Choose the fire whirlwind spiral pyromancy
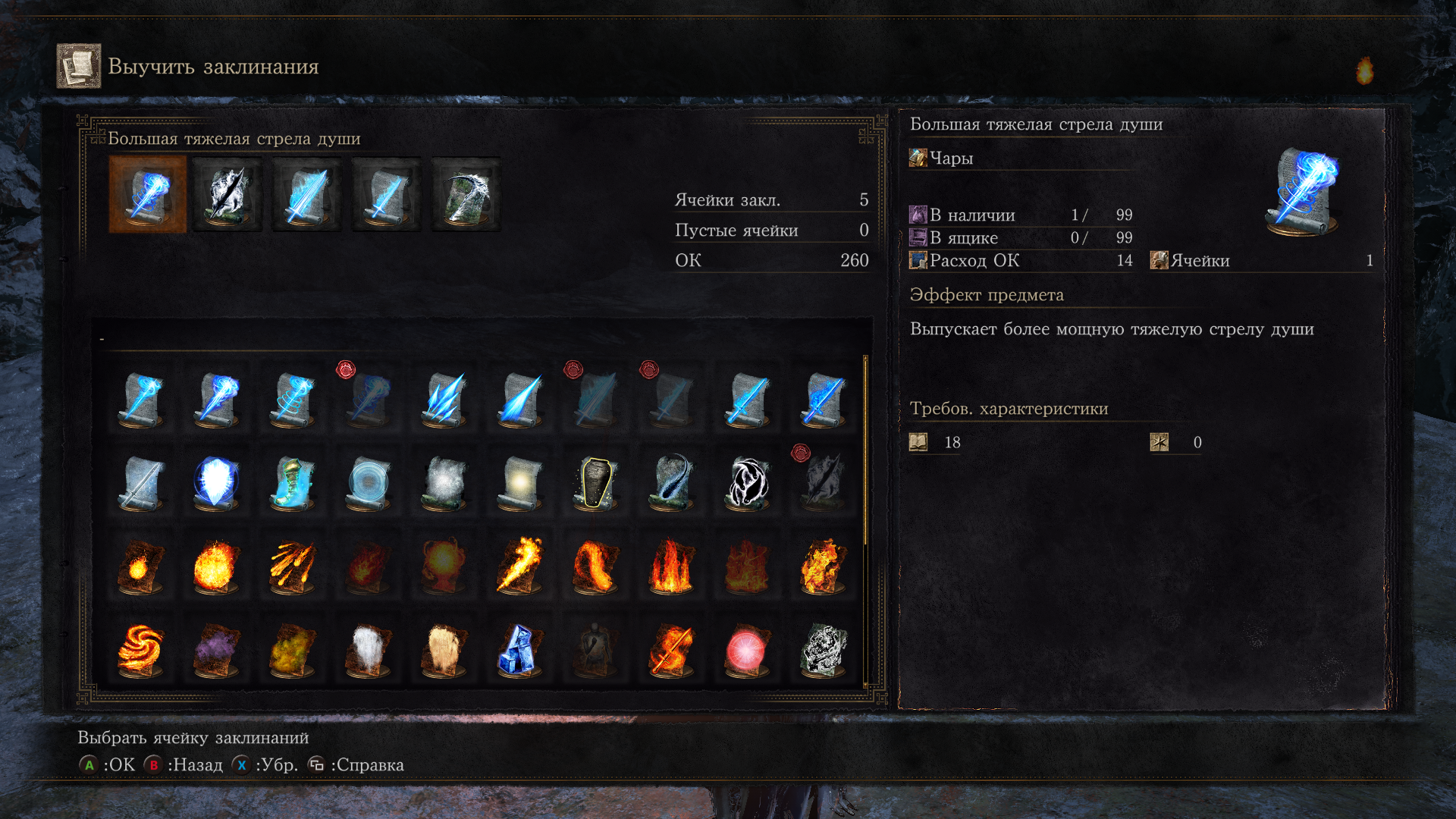Screen dimensions: 1456x819 (140, 650)
